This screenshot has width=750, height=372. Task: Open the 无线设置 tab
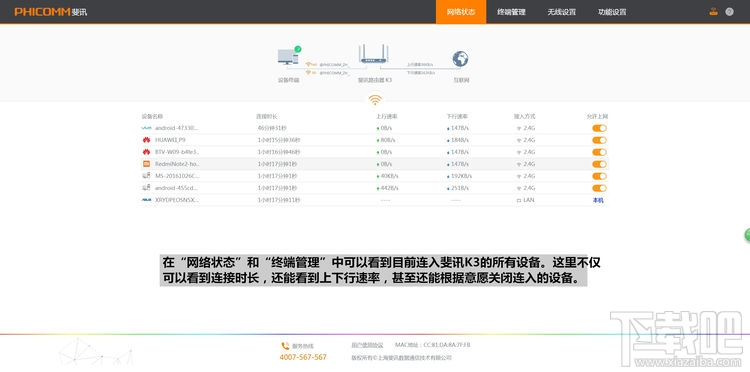coord(562,12)
